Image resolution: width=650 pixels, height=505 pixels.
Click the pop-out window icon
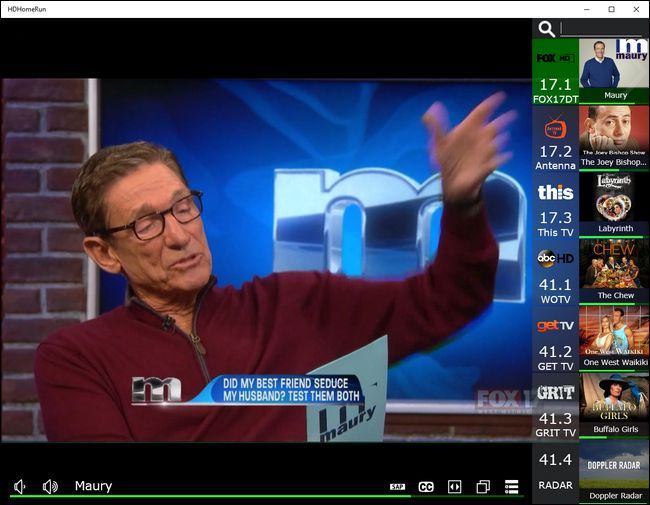coord(483,487)
